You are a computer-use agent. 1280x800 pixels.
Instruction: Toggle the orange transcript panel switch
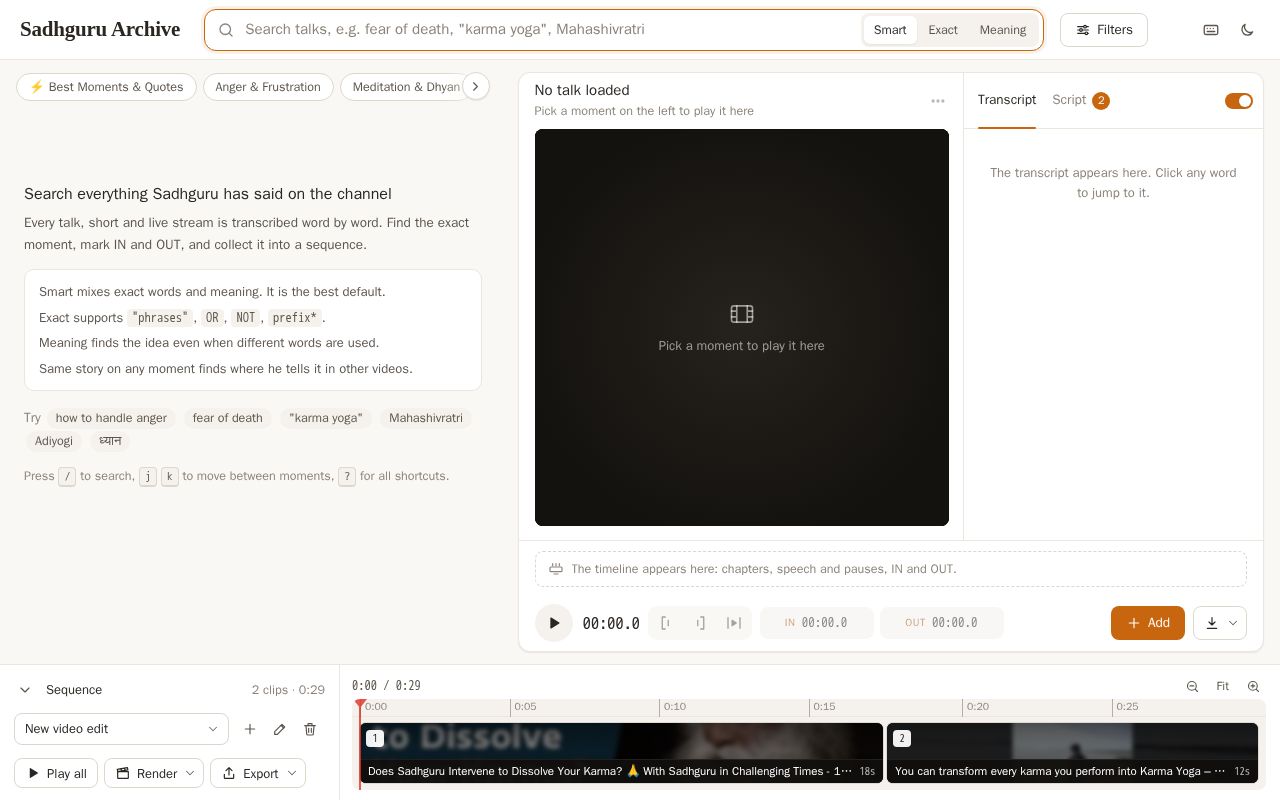[x=1239, y=101]
